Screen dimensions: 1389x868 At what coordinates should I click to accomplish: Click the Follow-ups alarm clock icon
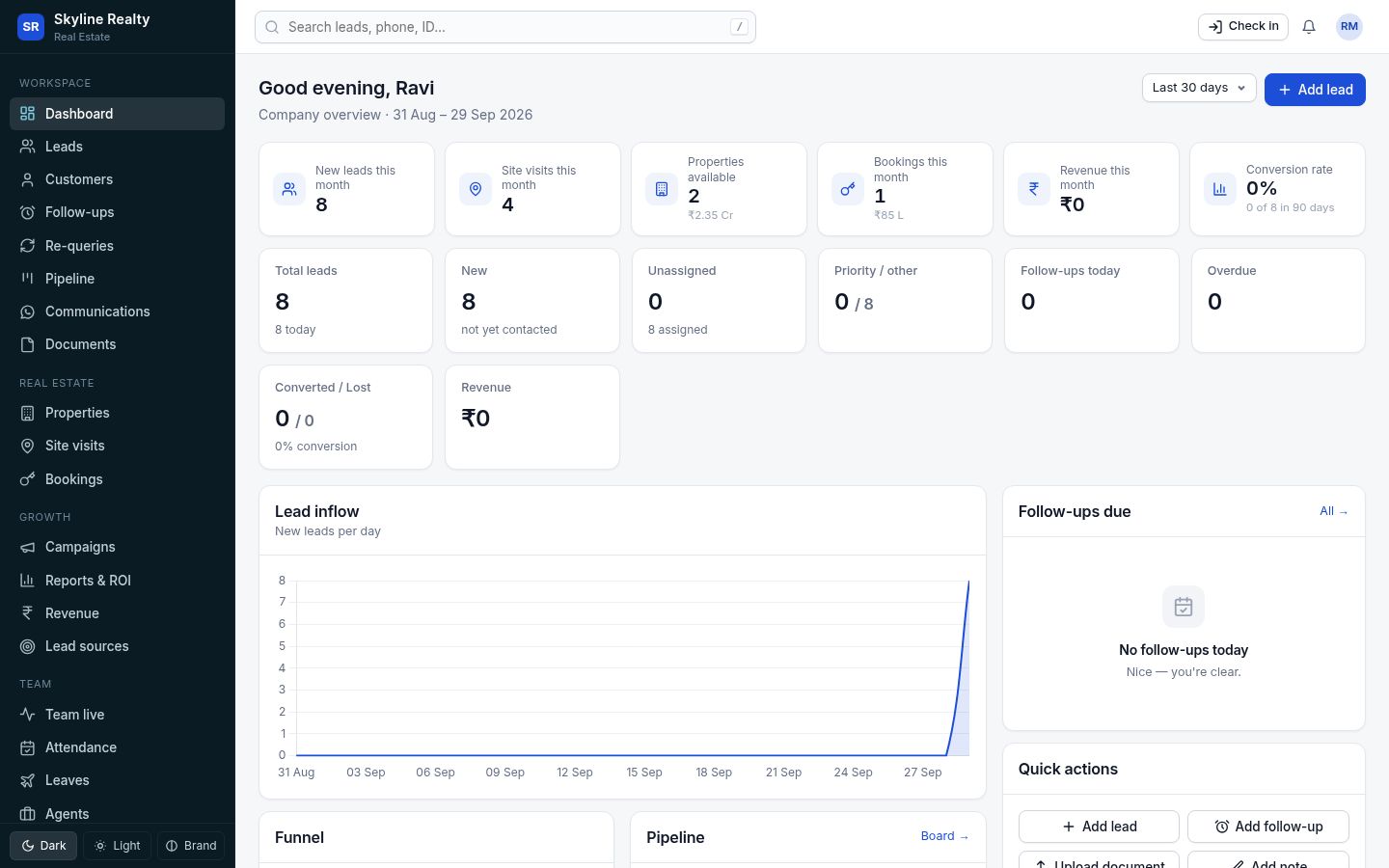click(x=28, y=212)
